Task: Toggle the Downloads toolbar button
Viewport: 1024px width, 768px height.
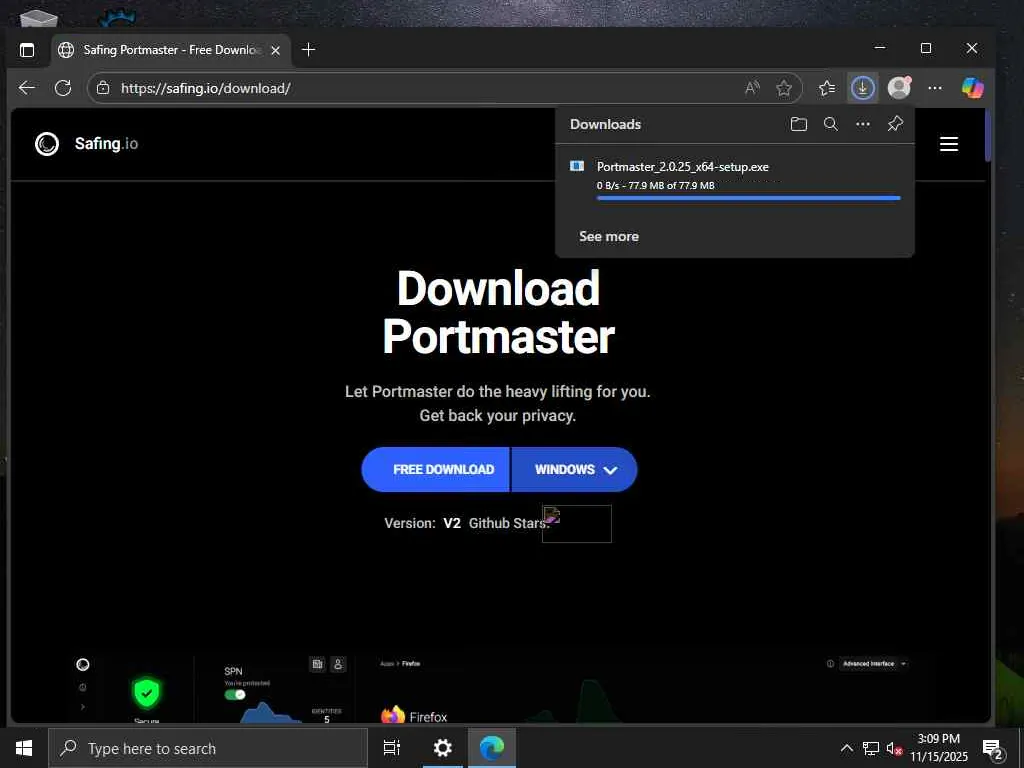Action: [x=863, y=88]
